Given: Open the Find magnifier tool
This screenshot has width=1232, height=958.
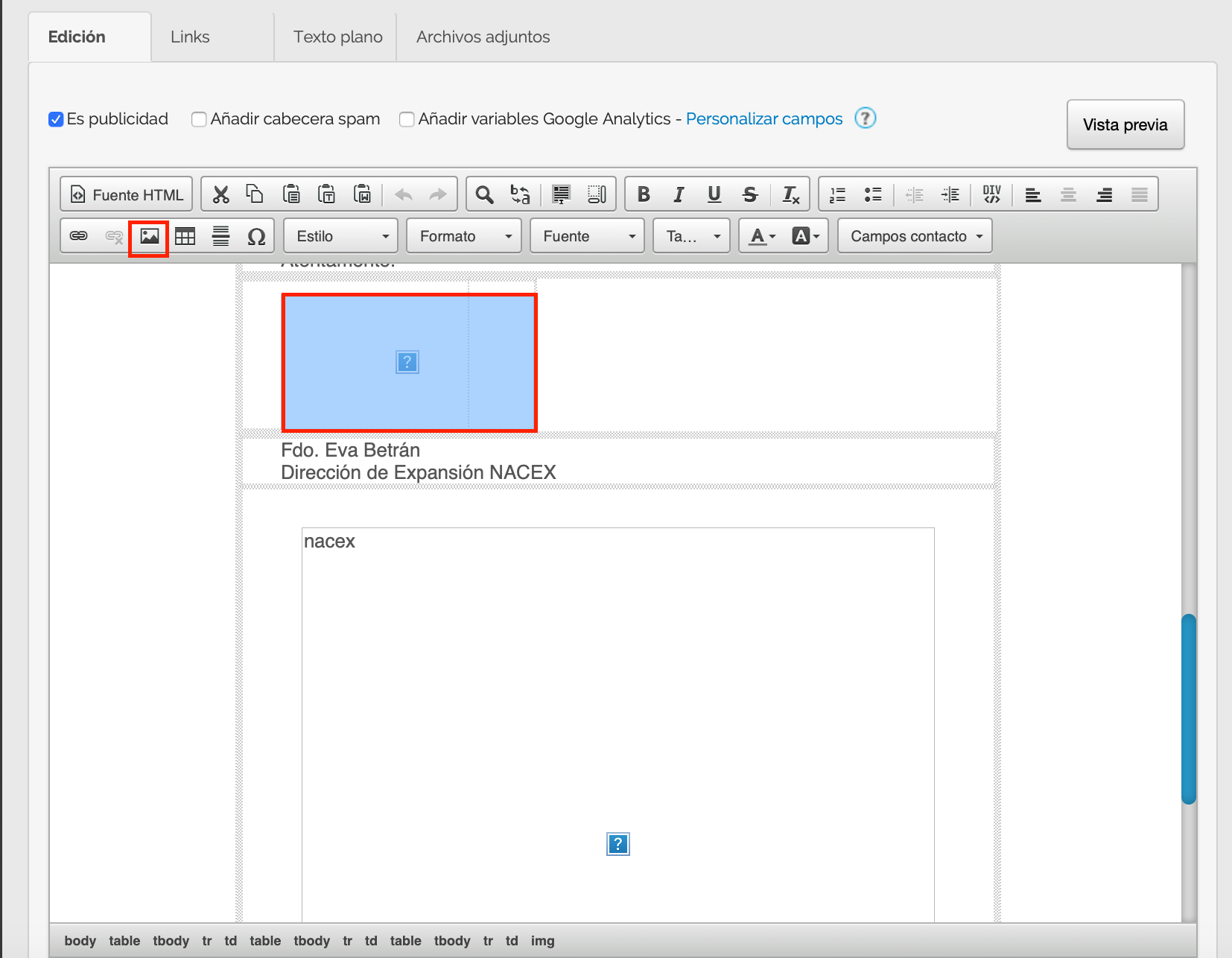Looking at the screenshot, I should [x=484, y=195].
